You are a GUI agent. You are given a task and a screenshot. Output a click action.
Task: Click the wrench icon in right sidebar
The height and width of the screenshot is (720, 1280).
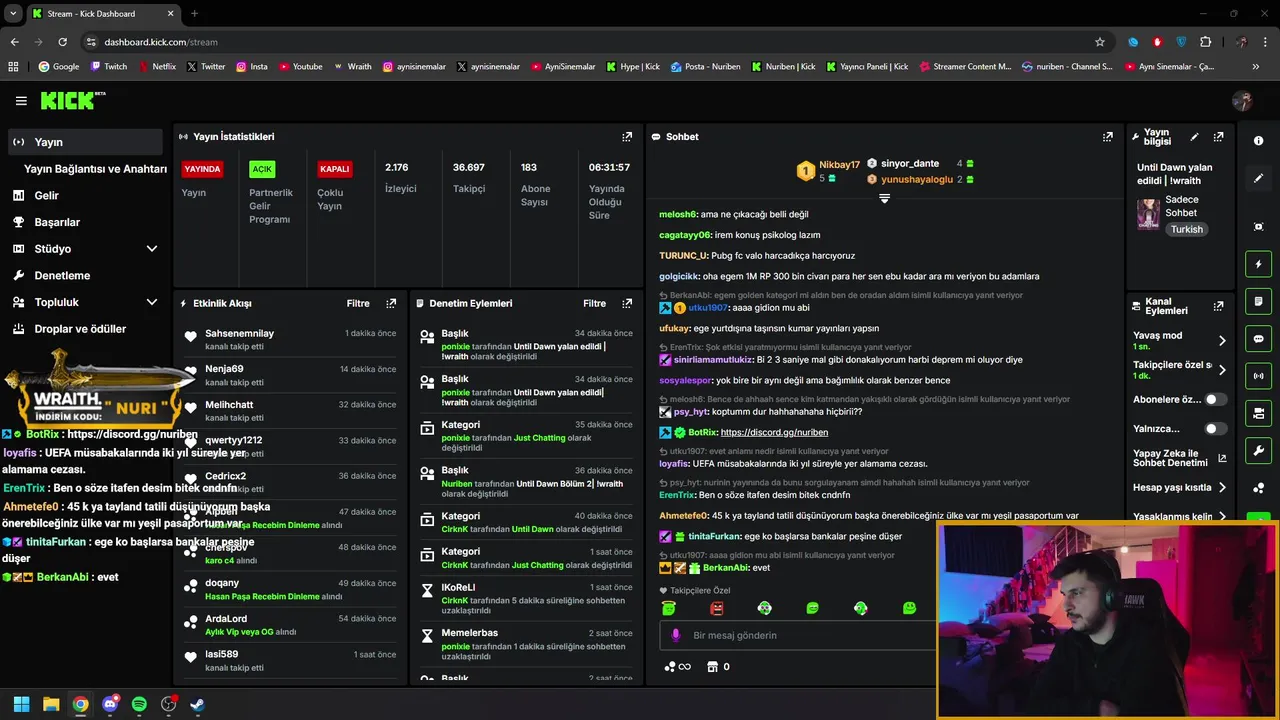[1258, 450]
